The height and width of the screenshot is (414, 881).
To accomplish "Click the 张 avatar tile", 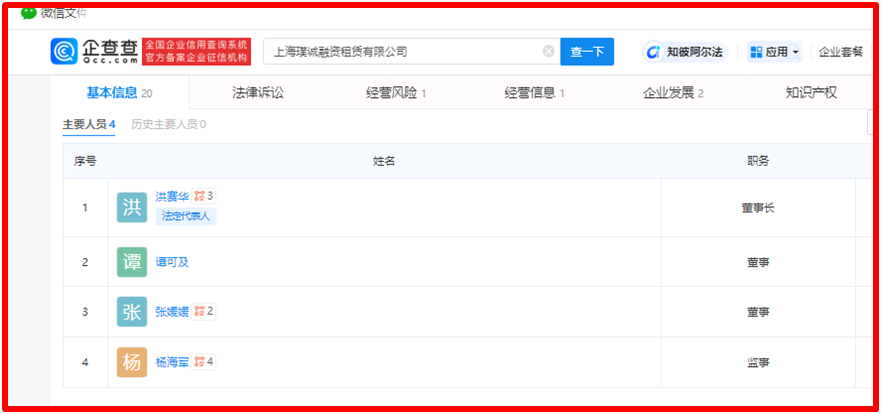I will click(131, 311).
